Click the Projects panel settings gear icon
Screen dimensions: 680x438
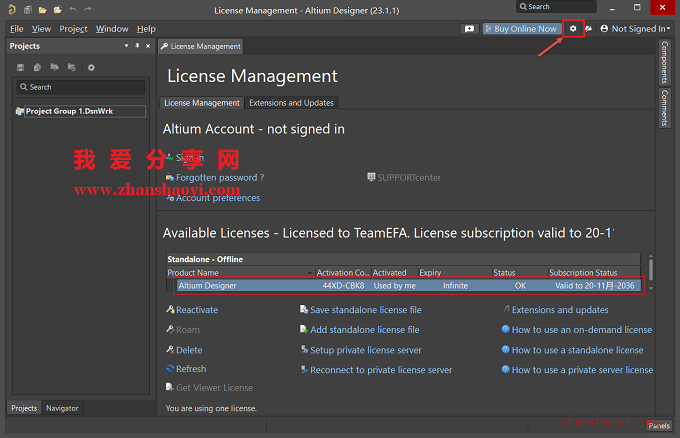(x=91, y=67)
